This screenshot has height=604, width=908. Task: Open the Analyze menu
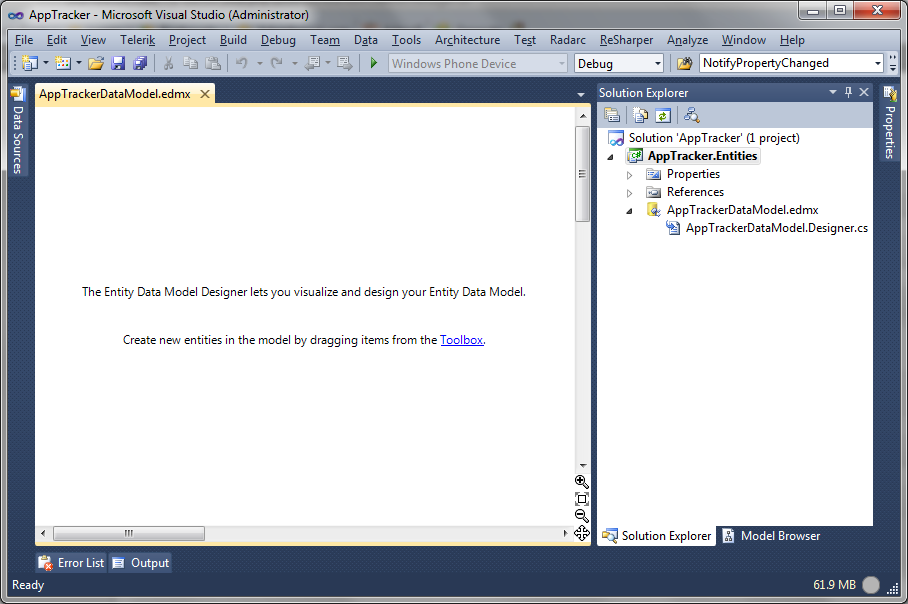click(x=687, y=40)
